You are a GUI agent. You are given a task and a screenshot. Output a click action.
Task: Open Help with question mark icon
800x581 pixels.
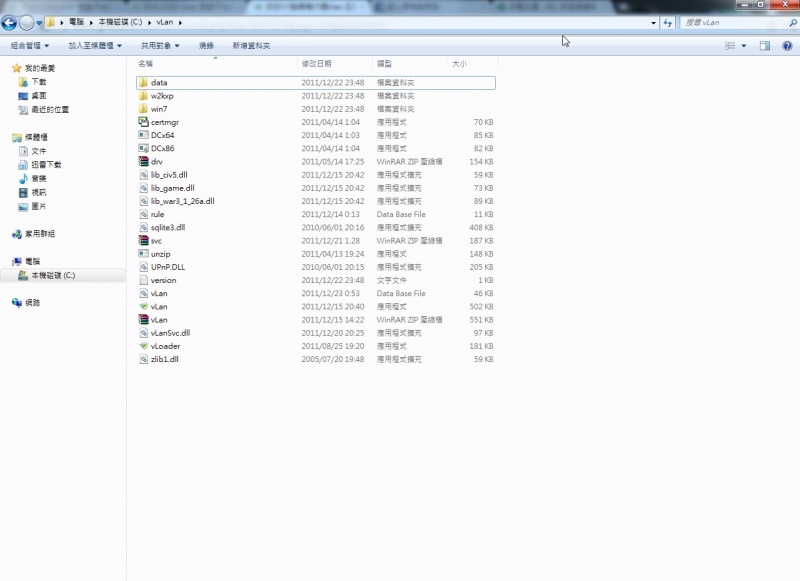(x=787, y=46)
